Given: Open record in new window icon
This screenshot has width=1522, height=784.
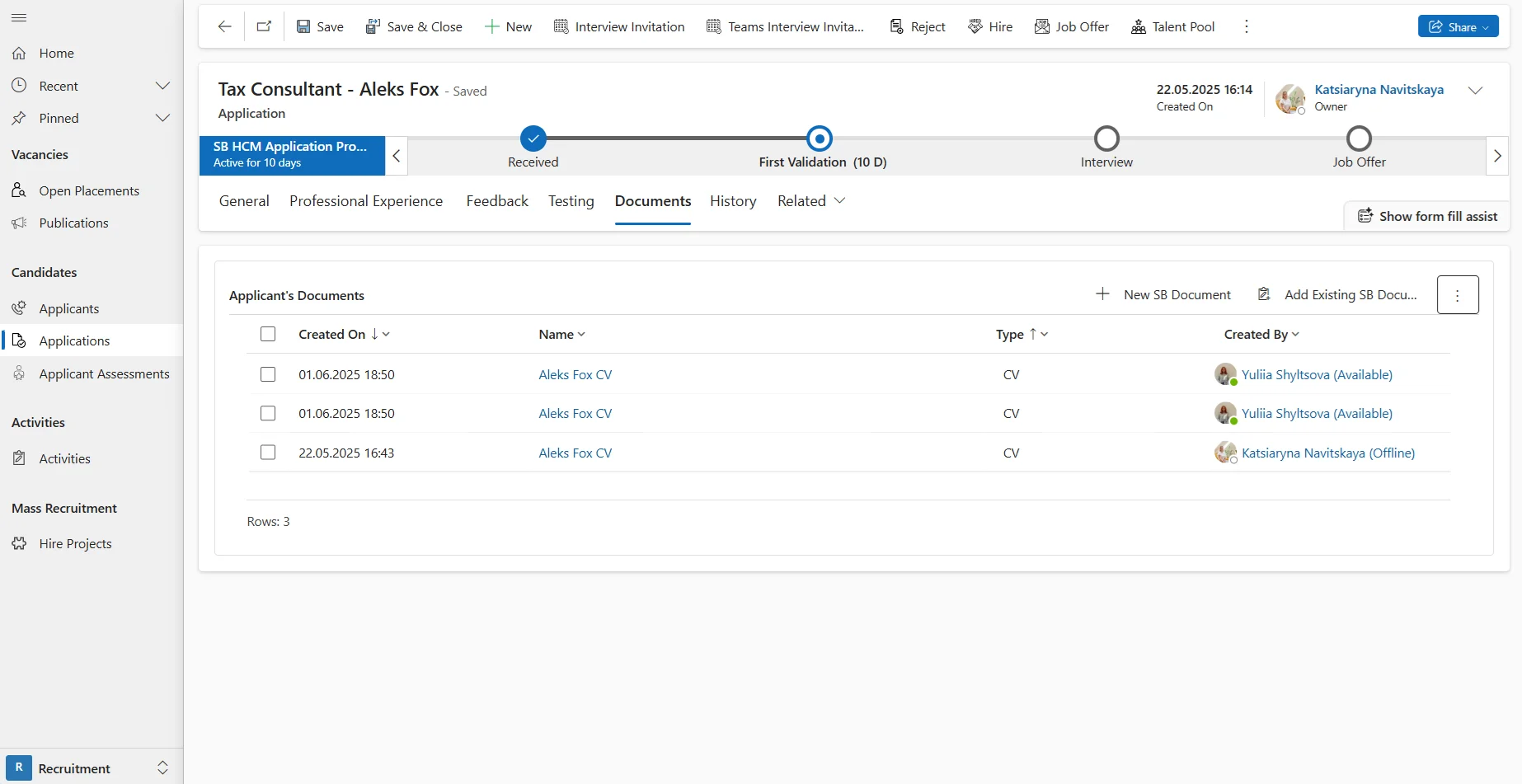Looking at the screenshot, I should (264, 26).
